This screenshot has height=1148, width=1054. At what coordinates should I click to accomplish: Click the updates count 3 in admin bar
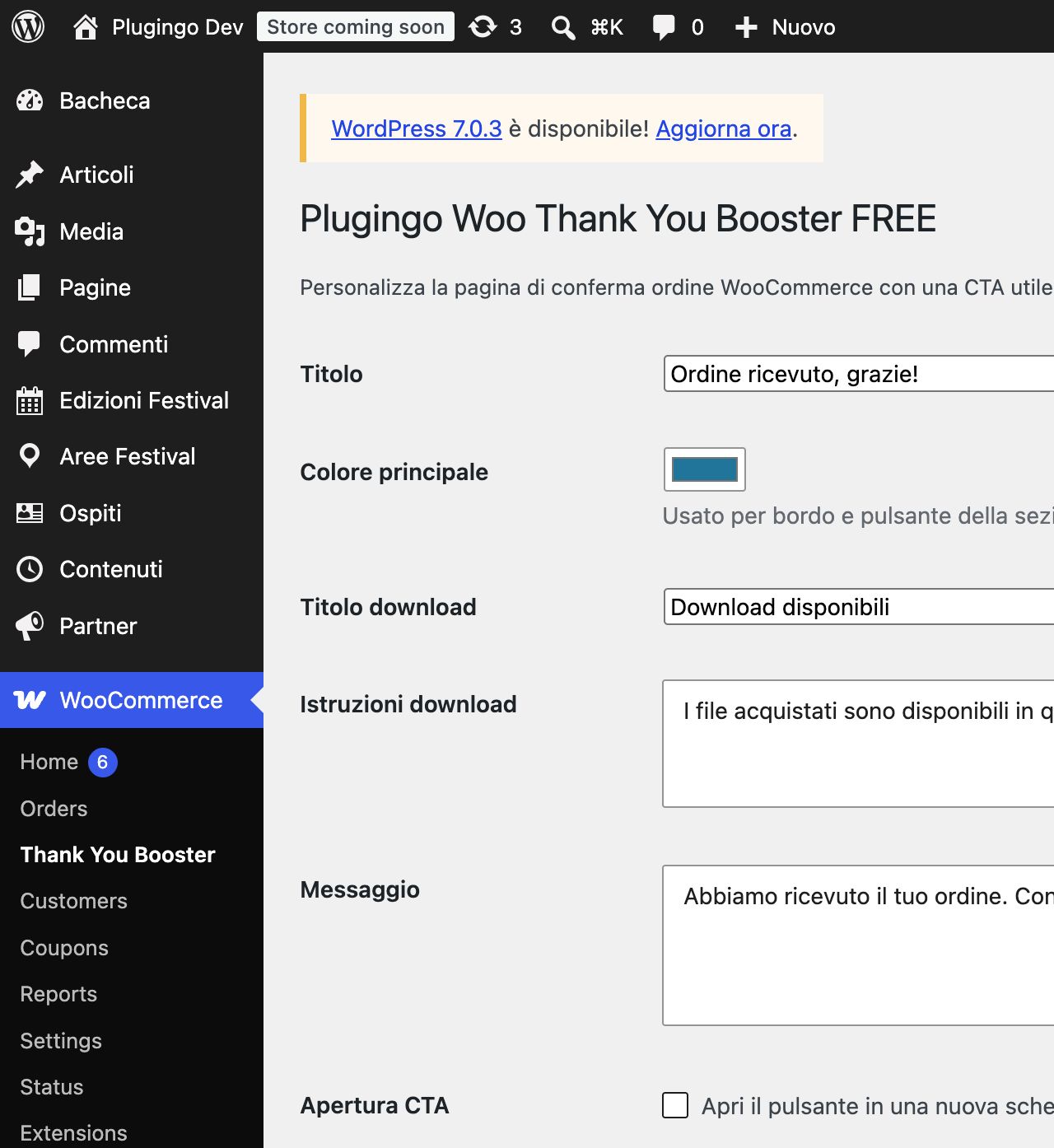515,28
